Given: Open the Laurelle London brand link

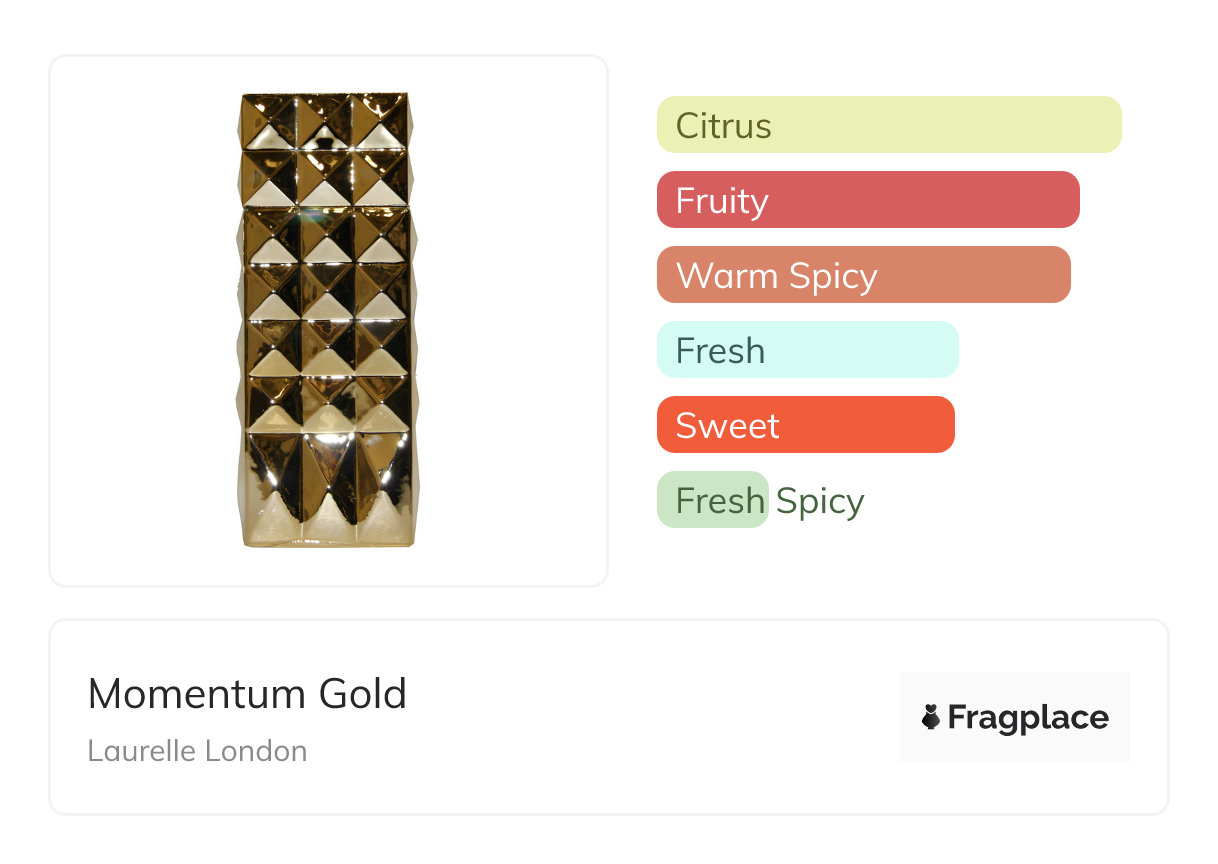Looking at the screenshot, I should pos(197,751).
